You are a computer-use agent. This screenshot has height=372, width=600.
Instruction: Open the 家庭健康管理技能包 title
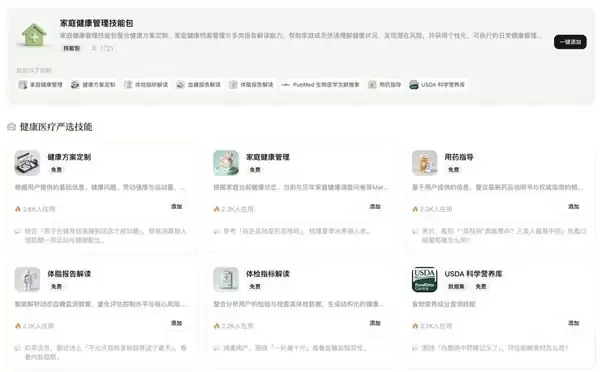click(x=96, y=23)
